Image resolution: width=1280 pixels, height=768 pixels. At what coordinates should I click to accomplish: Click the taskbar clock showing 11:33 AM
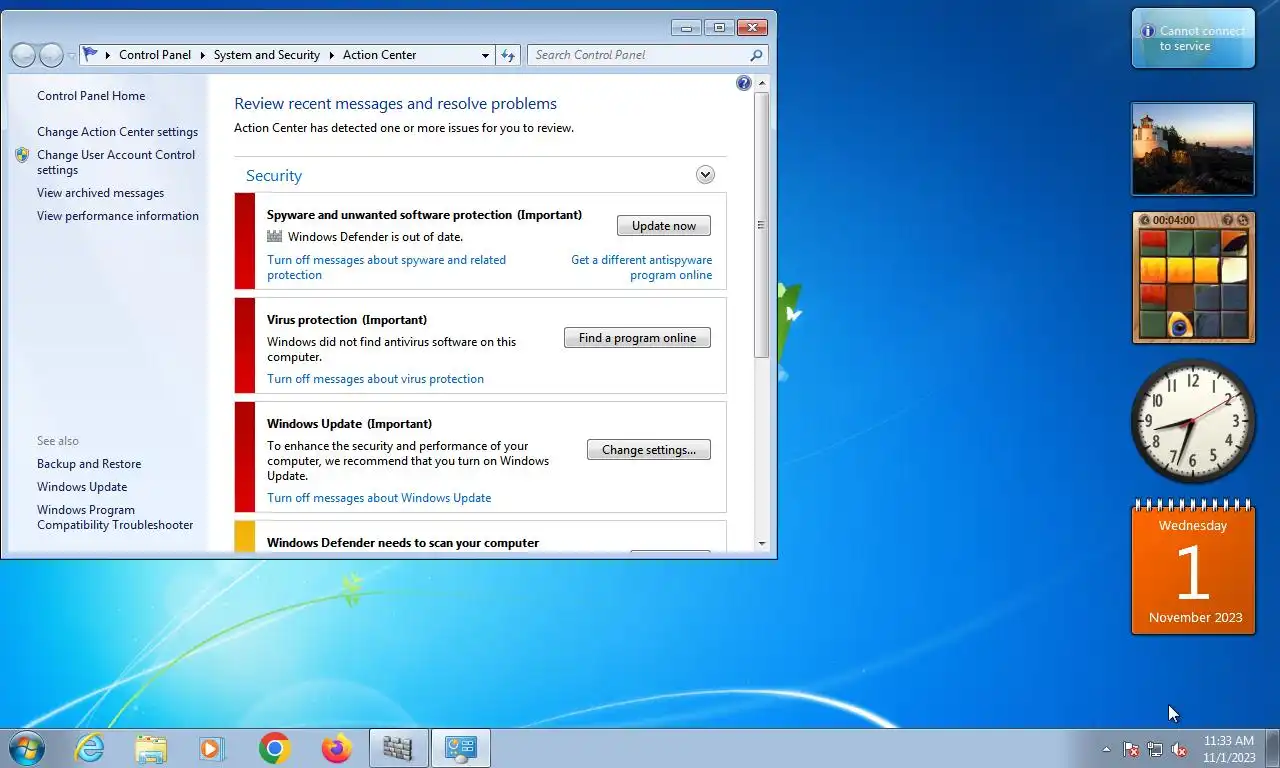point(1229,749)
